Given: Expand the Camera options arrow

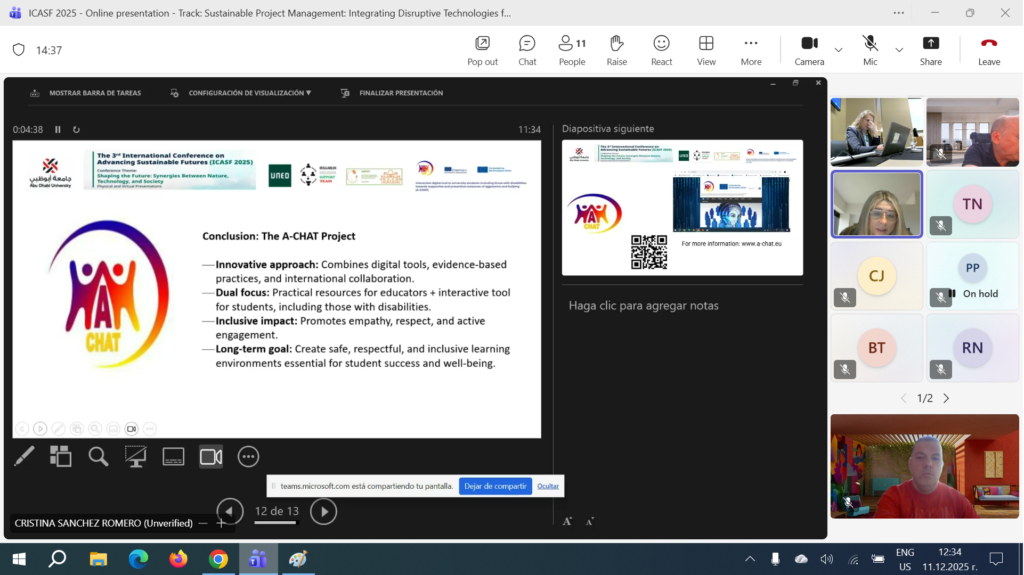Looking at the screenshot, I should point(838,49).
